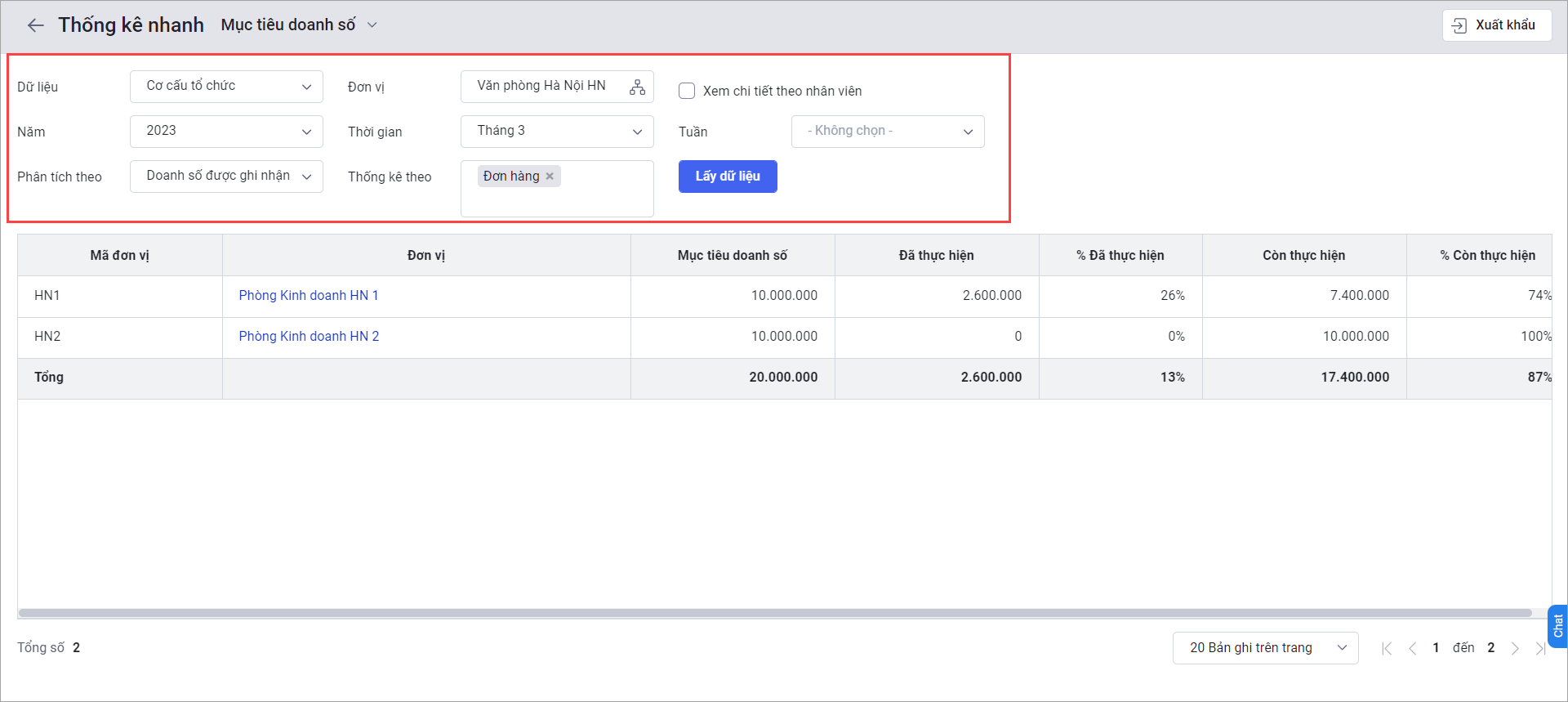Open the Tuần dropdown
The image size is (1568, 702).
[x=888, y=132]
